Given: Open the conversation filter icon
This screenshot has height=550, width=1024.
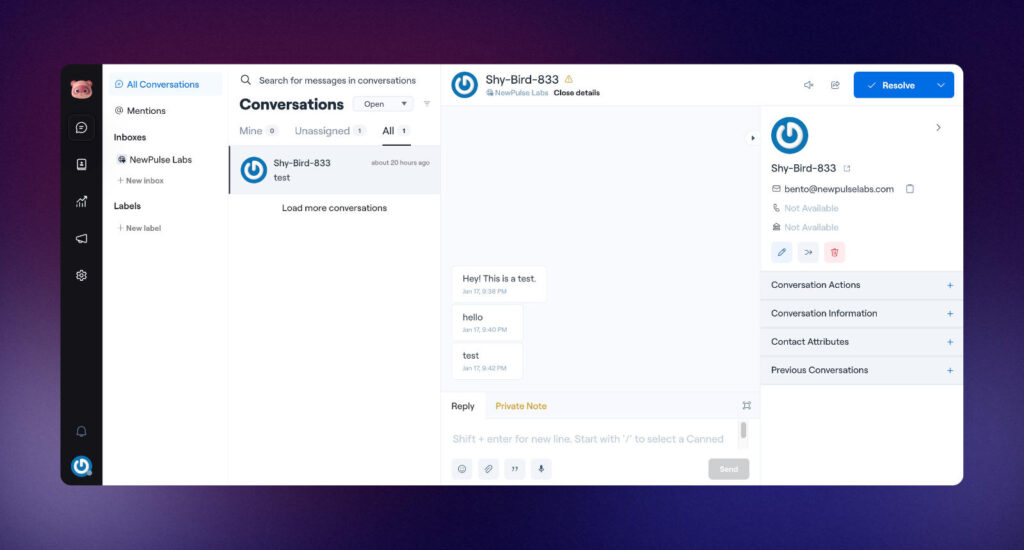Looking at the screenshot, I should (x=427, y=104).
